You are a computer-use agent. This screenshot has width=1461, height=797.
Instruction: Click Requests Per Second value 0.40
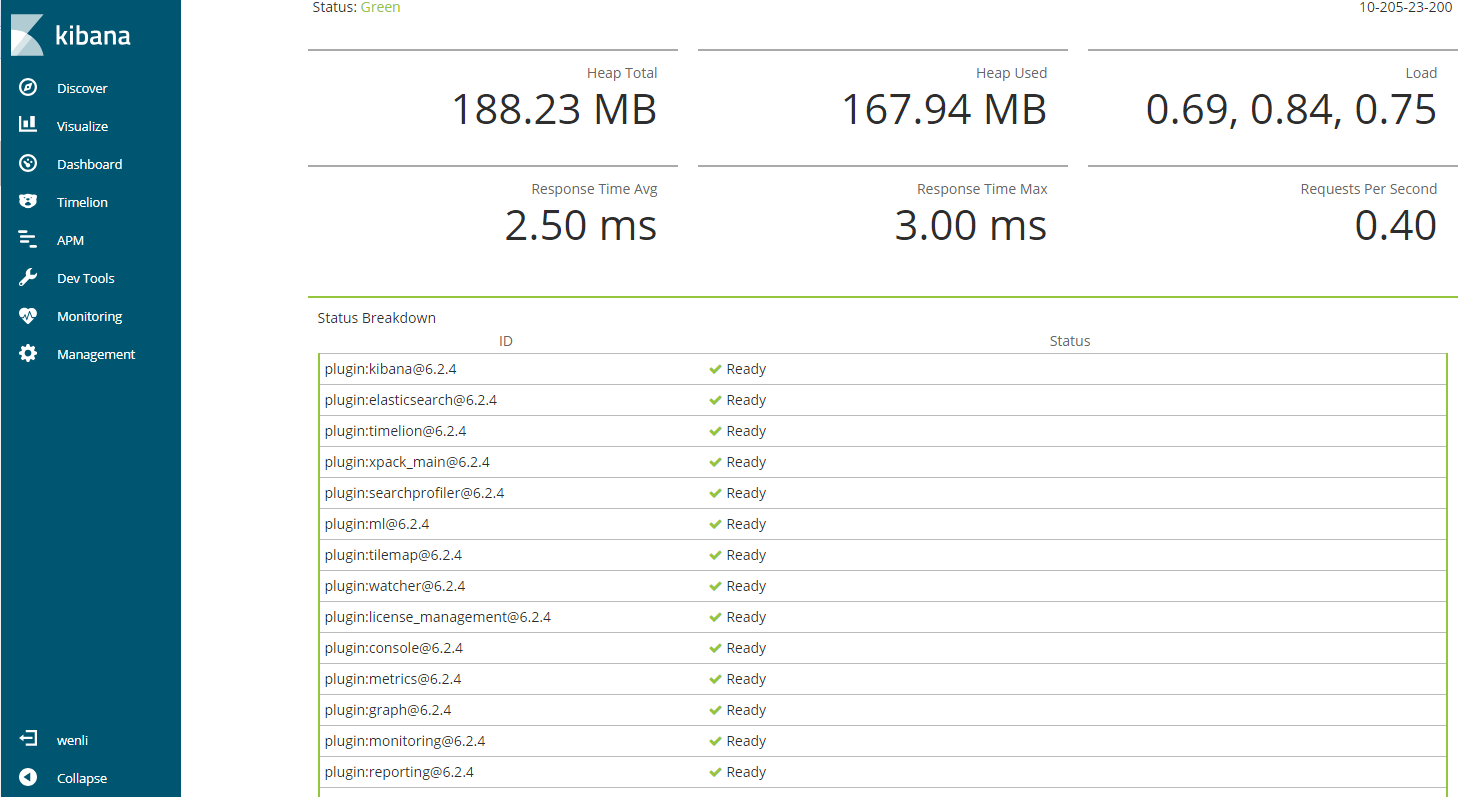coord(1396,225)
